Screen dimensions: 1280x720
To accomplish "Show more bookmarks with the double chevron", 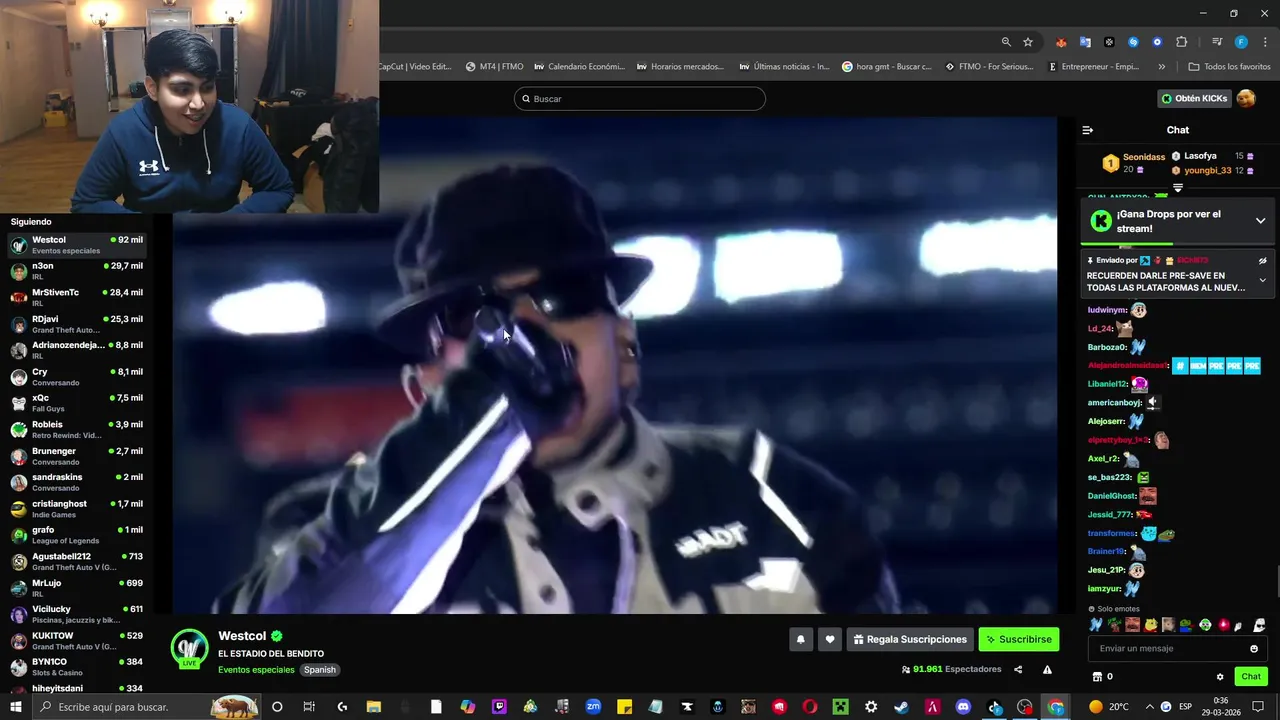I will pyautogui.click(x=1161, y=67).
